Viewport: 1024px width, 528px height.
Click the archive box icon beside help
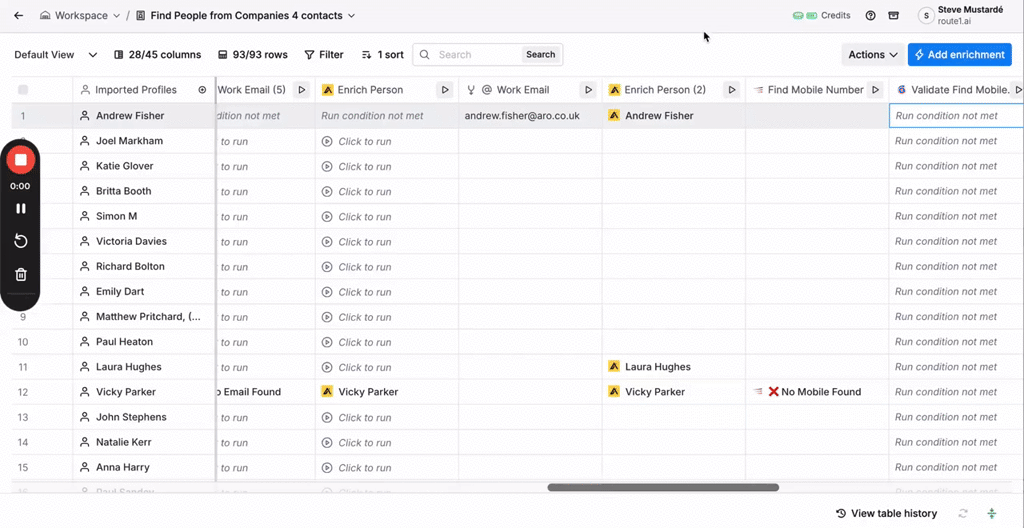click(x=893, y=16)
